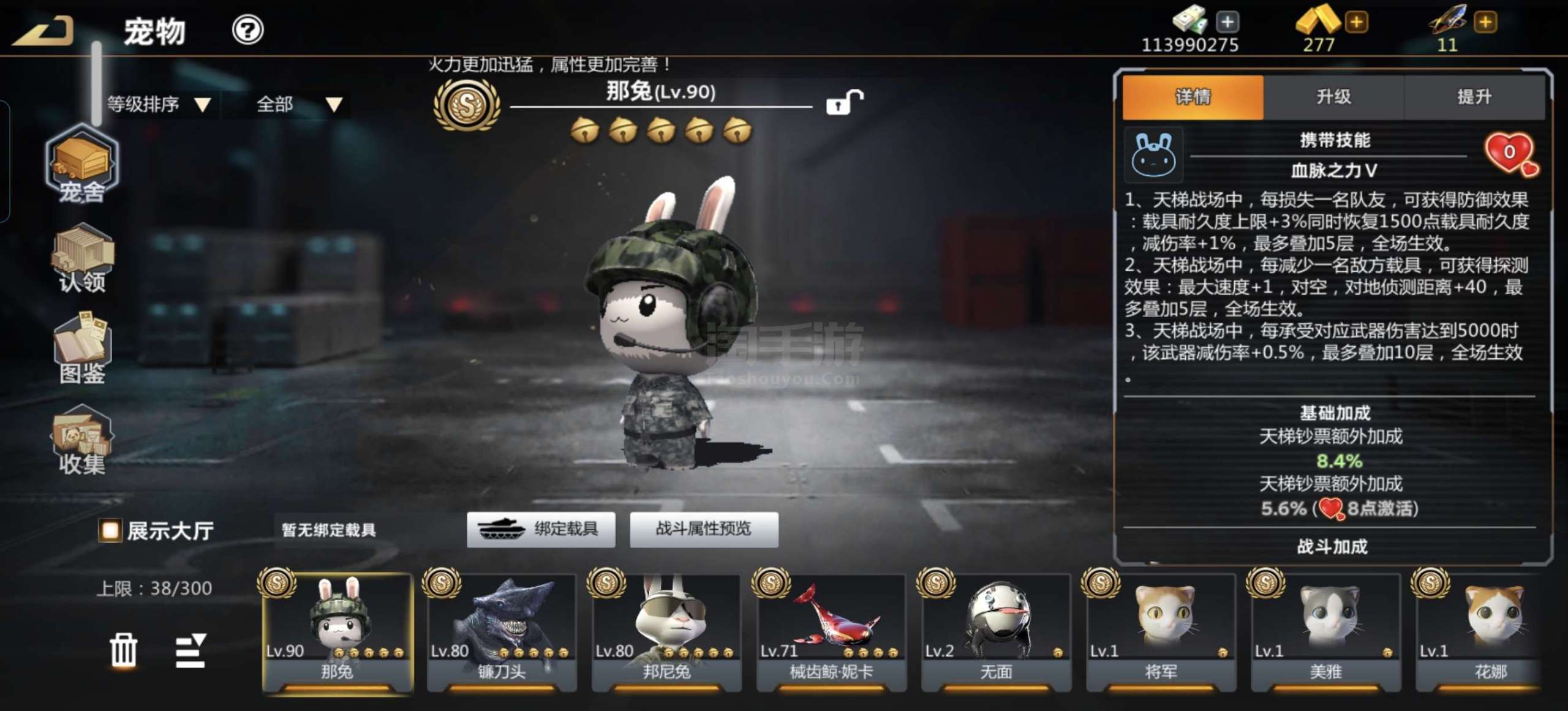Click the sort list icon beside trash

pyautogui.click(x=190, y=650)
